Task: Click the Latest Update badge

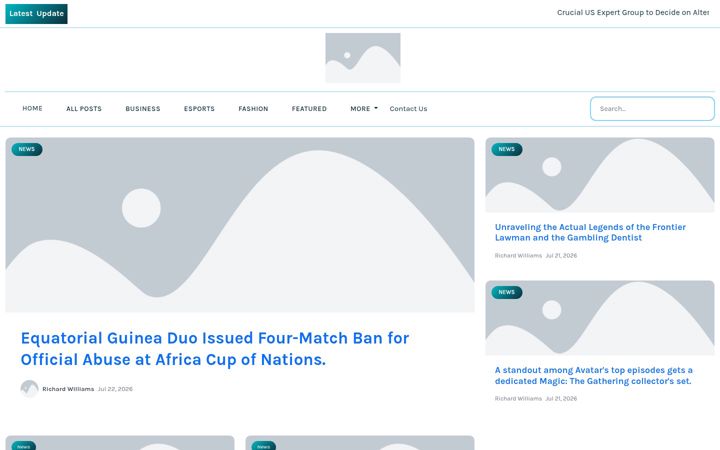Action: (36, 14)
